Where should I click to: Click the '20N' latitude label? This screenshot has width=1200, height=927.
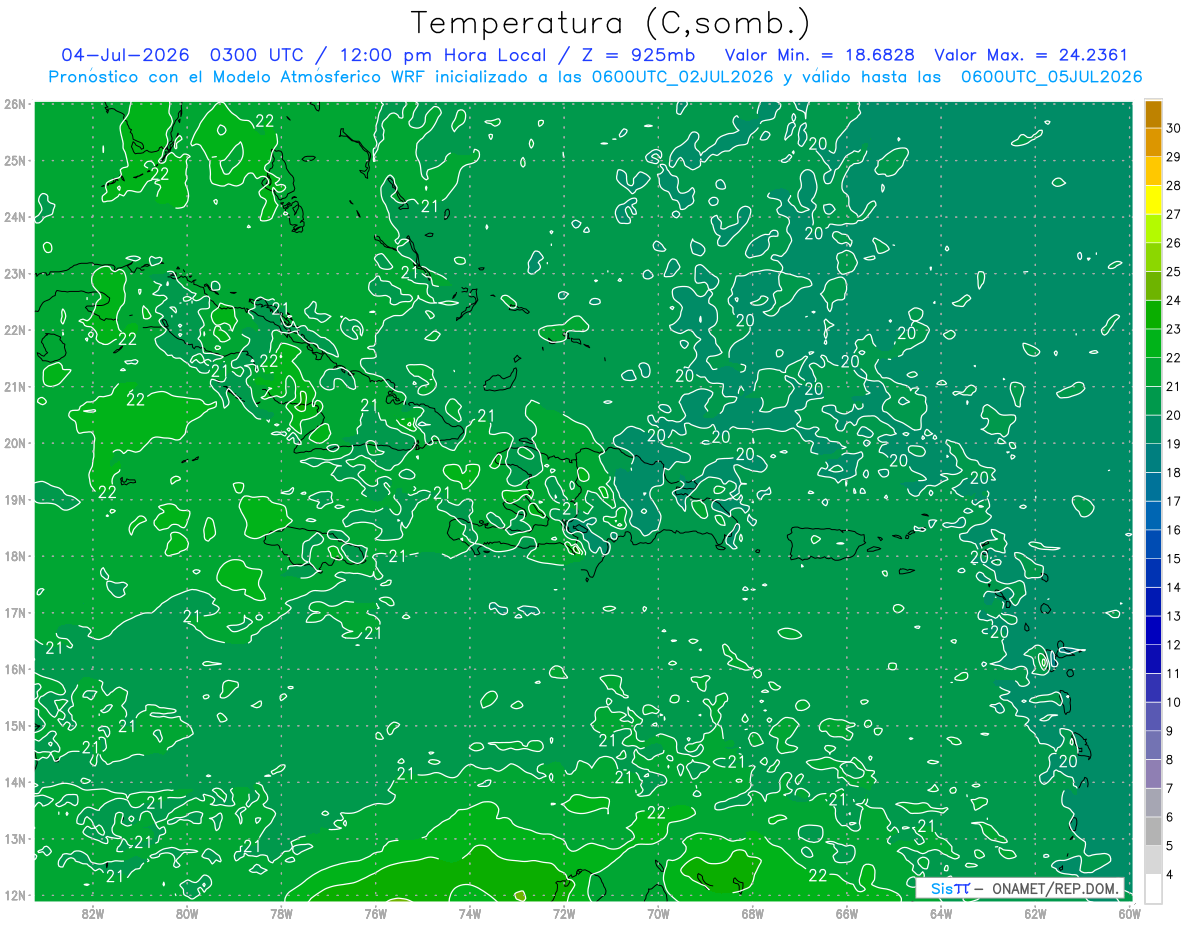point(14,443)
